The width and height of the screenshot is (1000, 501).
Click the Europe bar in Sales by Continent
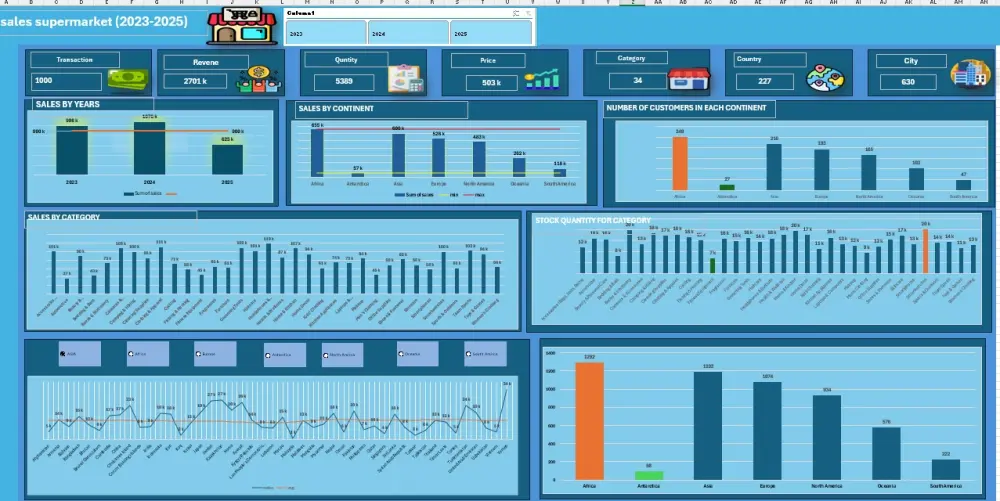438,157
